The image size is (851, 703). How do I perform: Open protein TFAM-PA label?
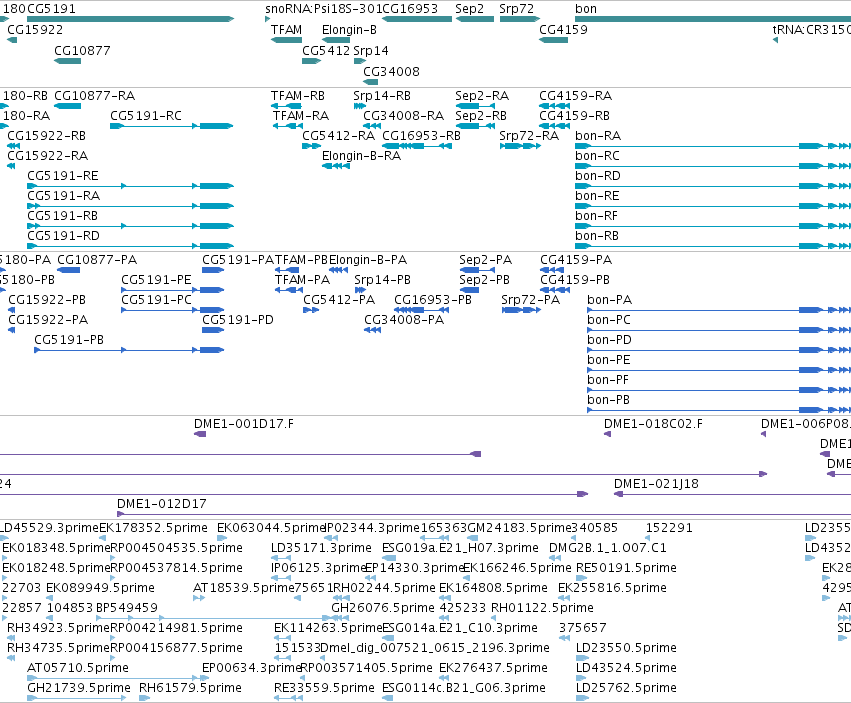coord(302,280)
